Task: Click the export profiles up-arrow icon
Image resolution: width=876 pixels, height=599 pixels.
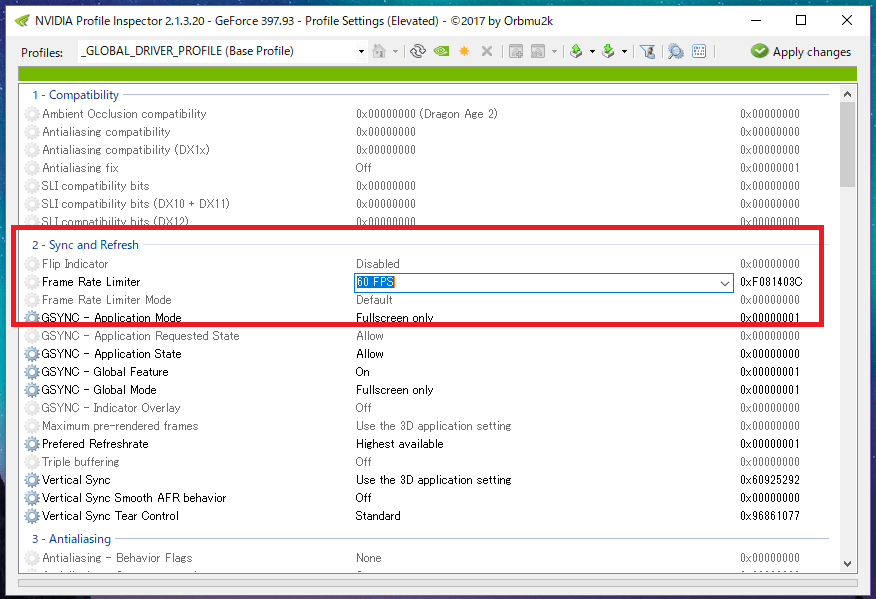Action: pyautogui.click(x=576, y=51)
